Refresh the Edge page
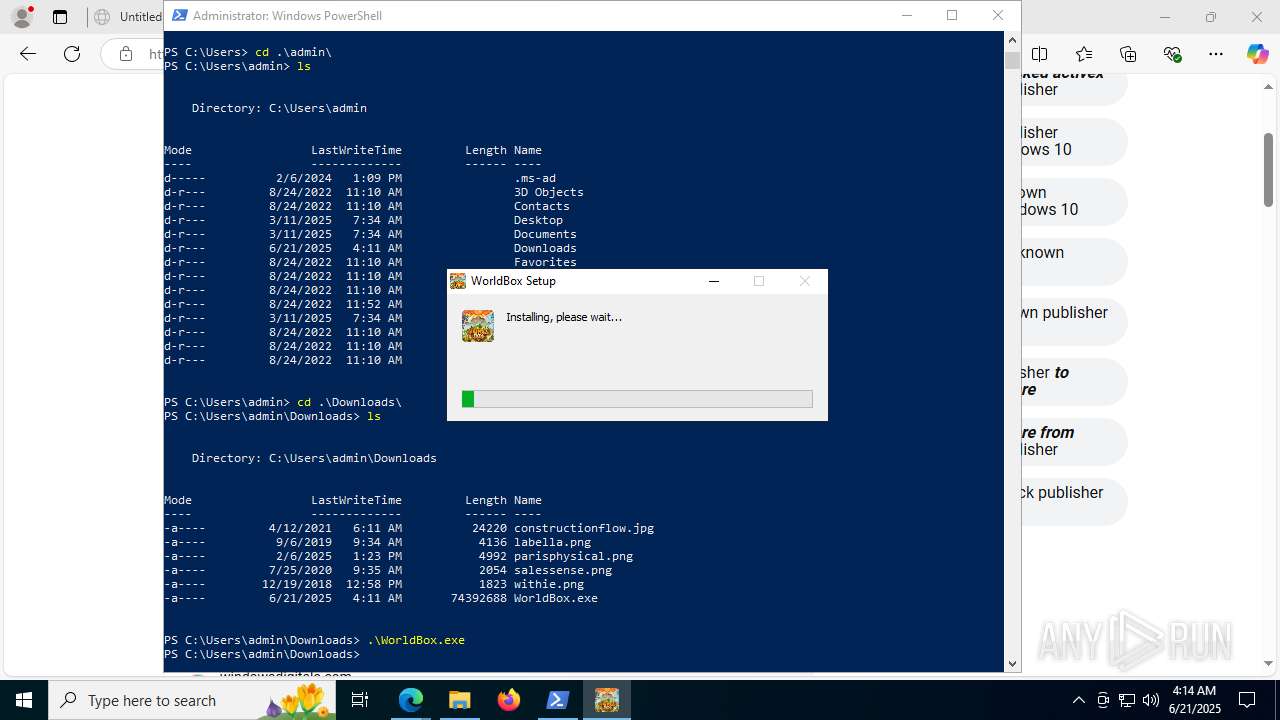This screenshot has height=720, width=1280. tap(72, 54)
